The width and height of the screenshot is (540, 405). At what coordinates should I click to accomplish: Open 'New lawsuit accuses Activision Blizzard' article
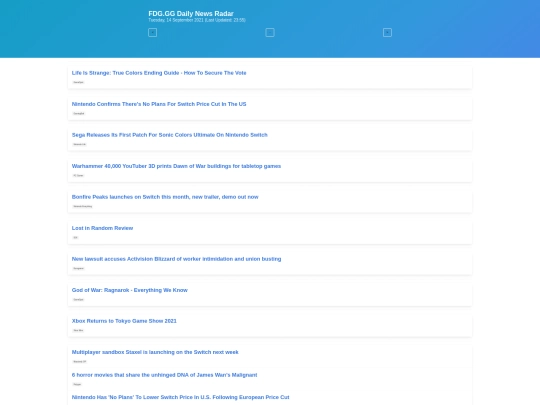point(176,259)
